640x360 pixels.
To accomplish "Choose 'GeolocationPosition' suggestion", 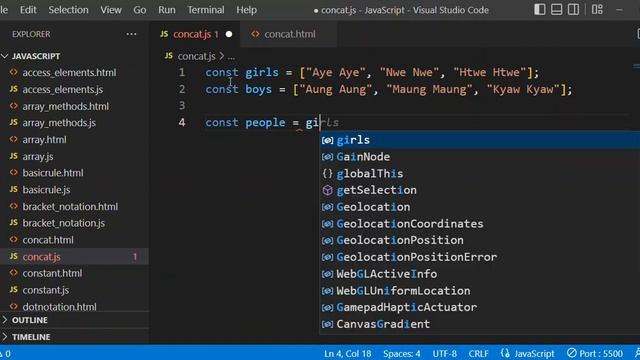I will point(480,240).
